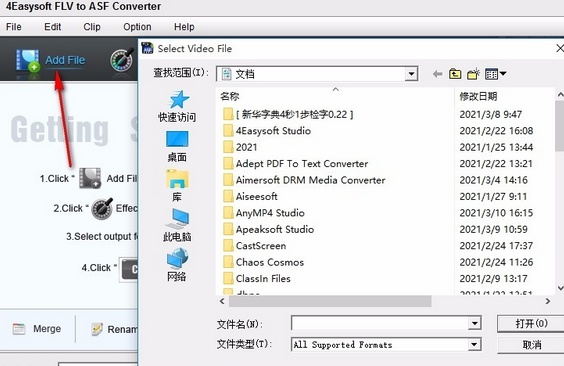Expand the 查找范围 location dropdown
The width and height of the screenshot is (564, 366).
[411, 74]
